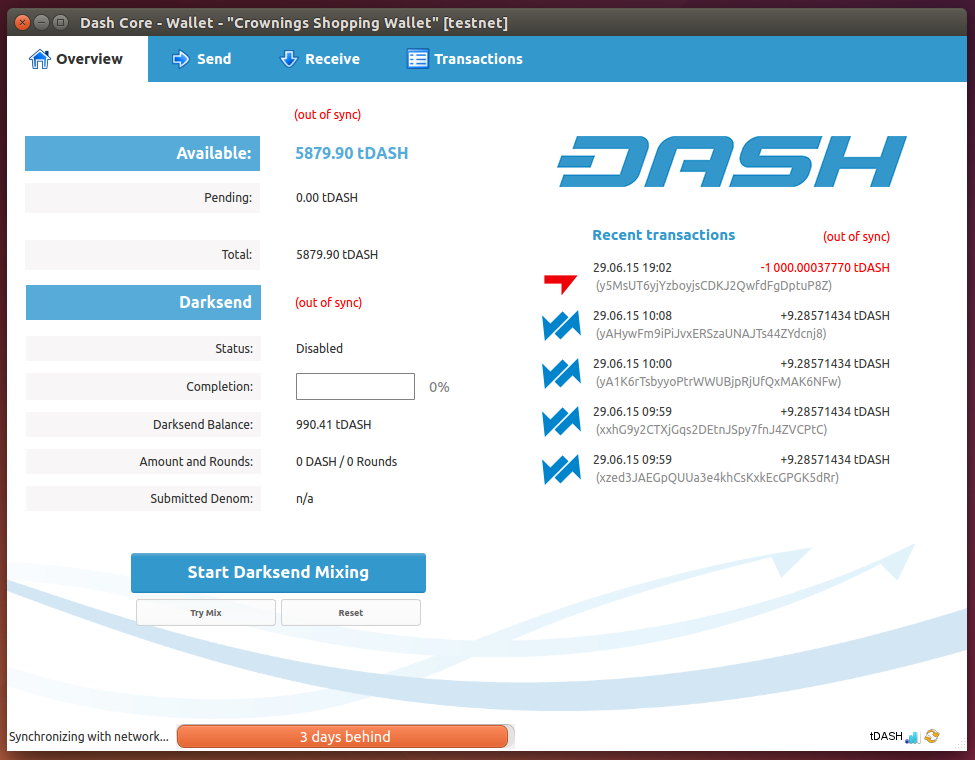Click '(out of sync)' next to Darksend header
The width and height of the screenshot is (975, 760).
pyautogui.click(x=328, y=303)
